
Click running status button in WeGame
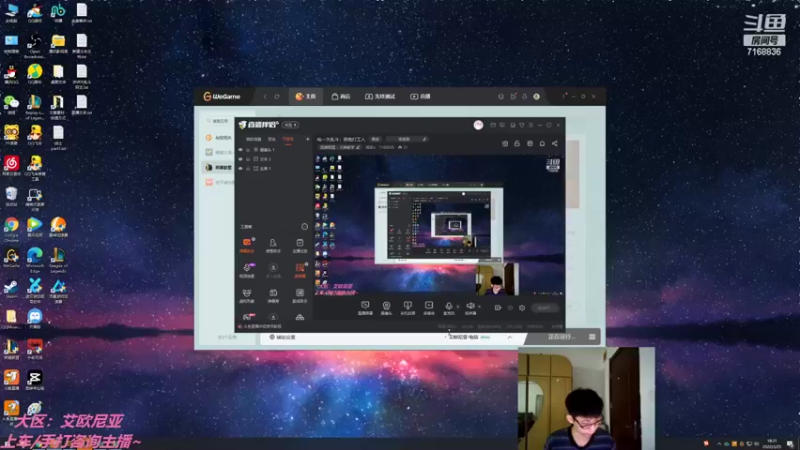pyautogui.click(x=561, y=337)
